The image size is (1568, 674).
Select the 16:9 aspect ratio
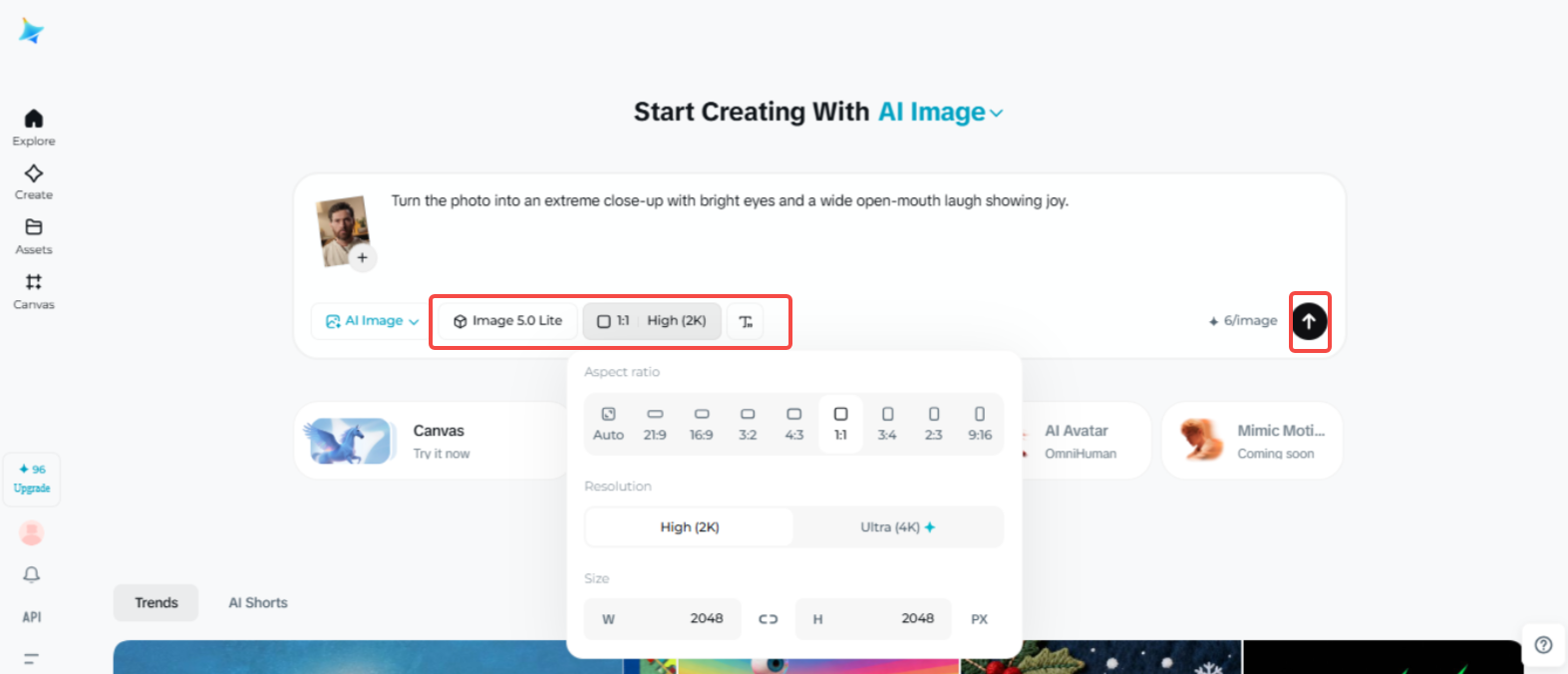click(701, 424)
